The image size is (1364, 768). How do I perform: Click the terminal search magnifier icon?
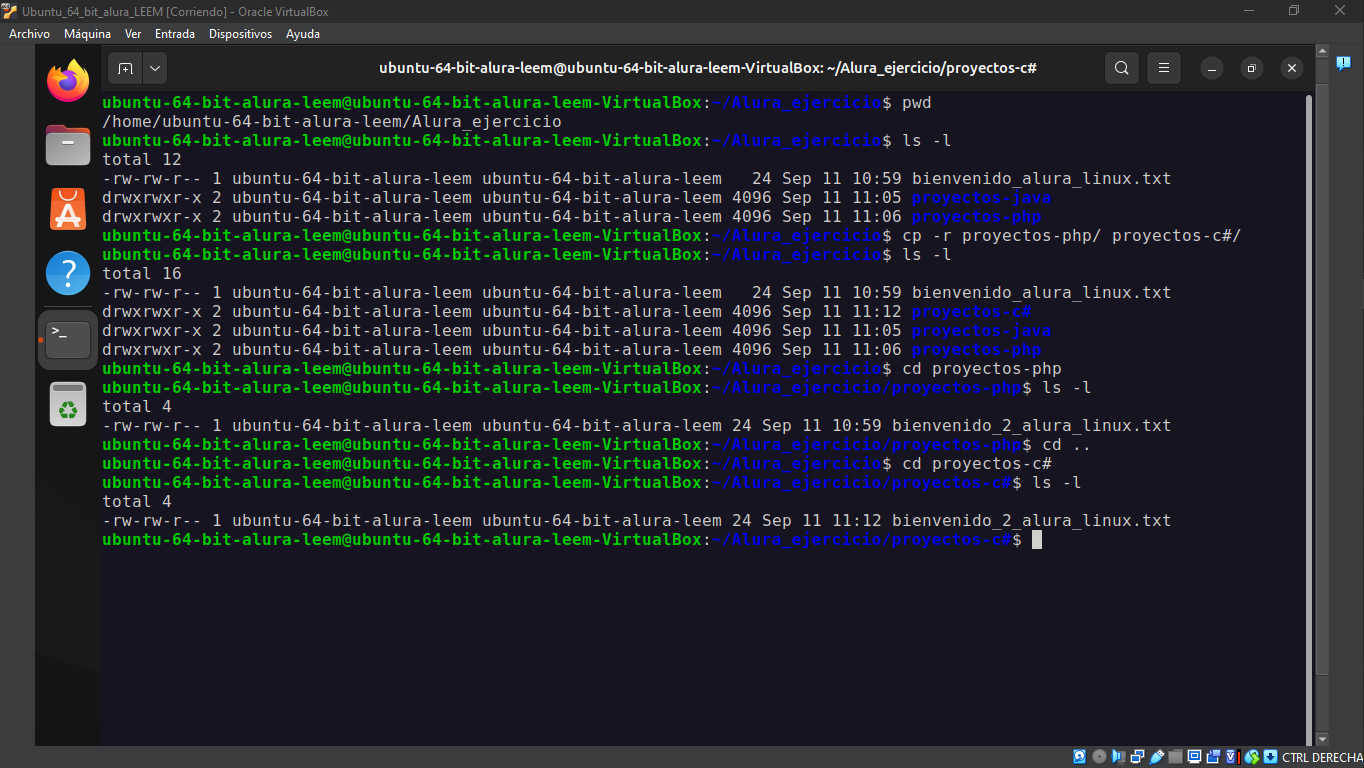point(1122,68)
